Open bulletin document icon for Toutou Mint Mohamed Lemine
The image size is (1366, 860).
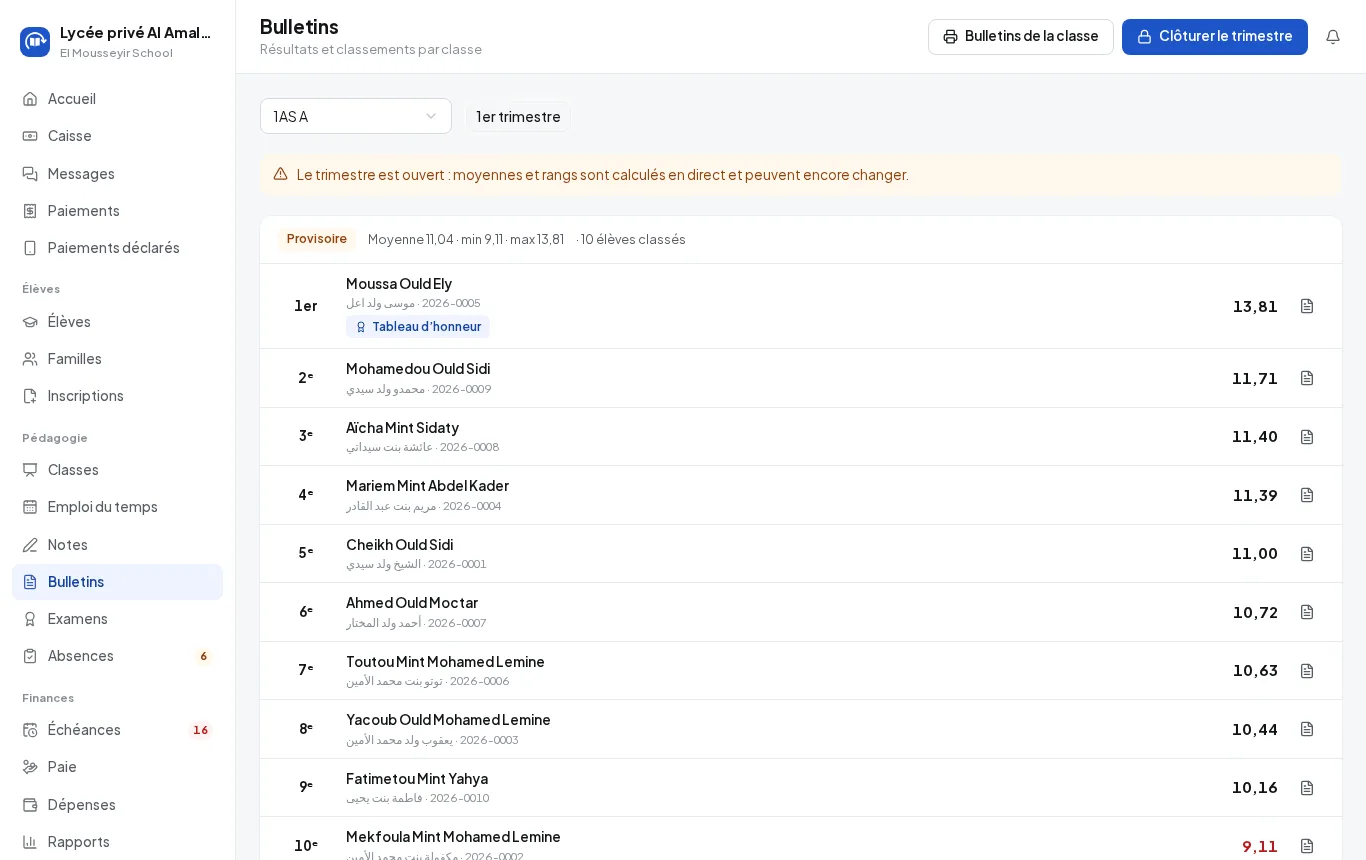pos(1307,671)
